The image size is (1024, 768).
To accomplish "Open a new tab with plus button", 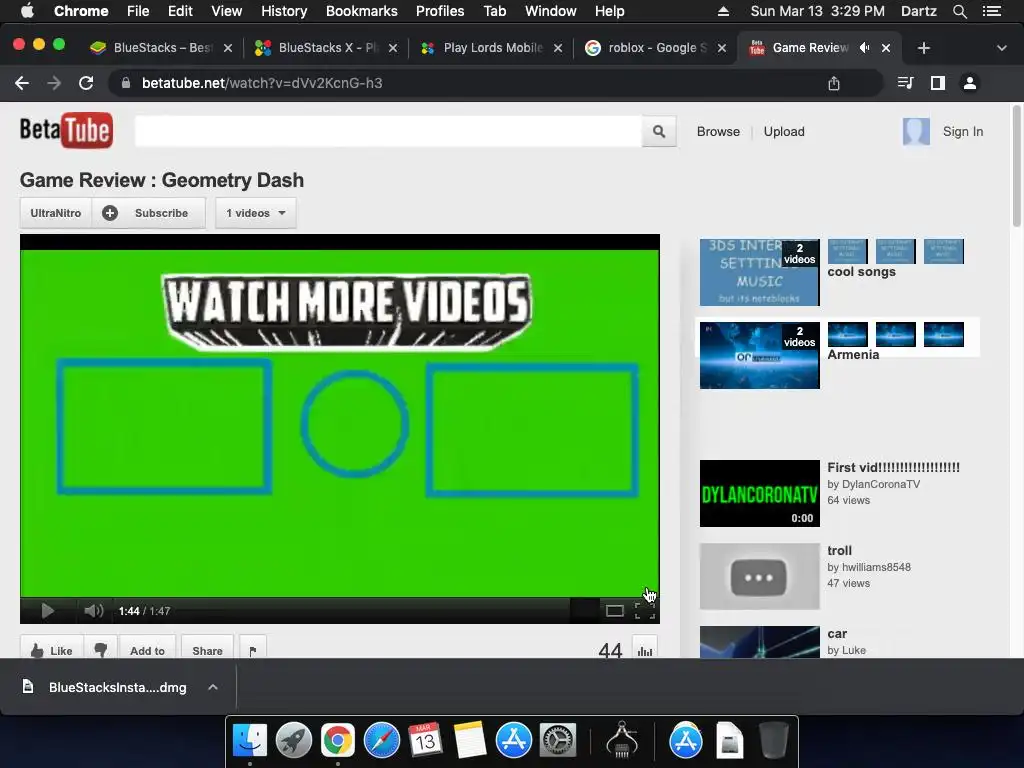I will coord(923,48).
